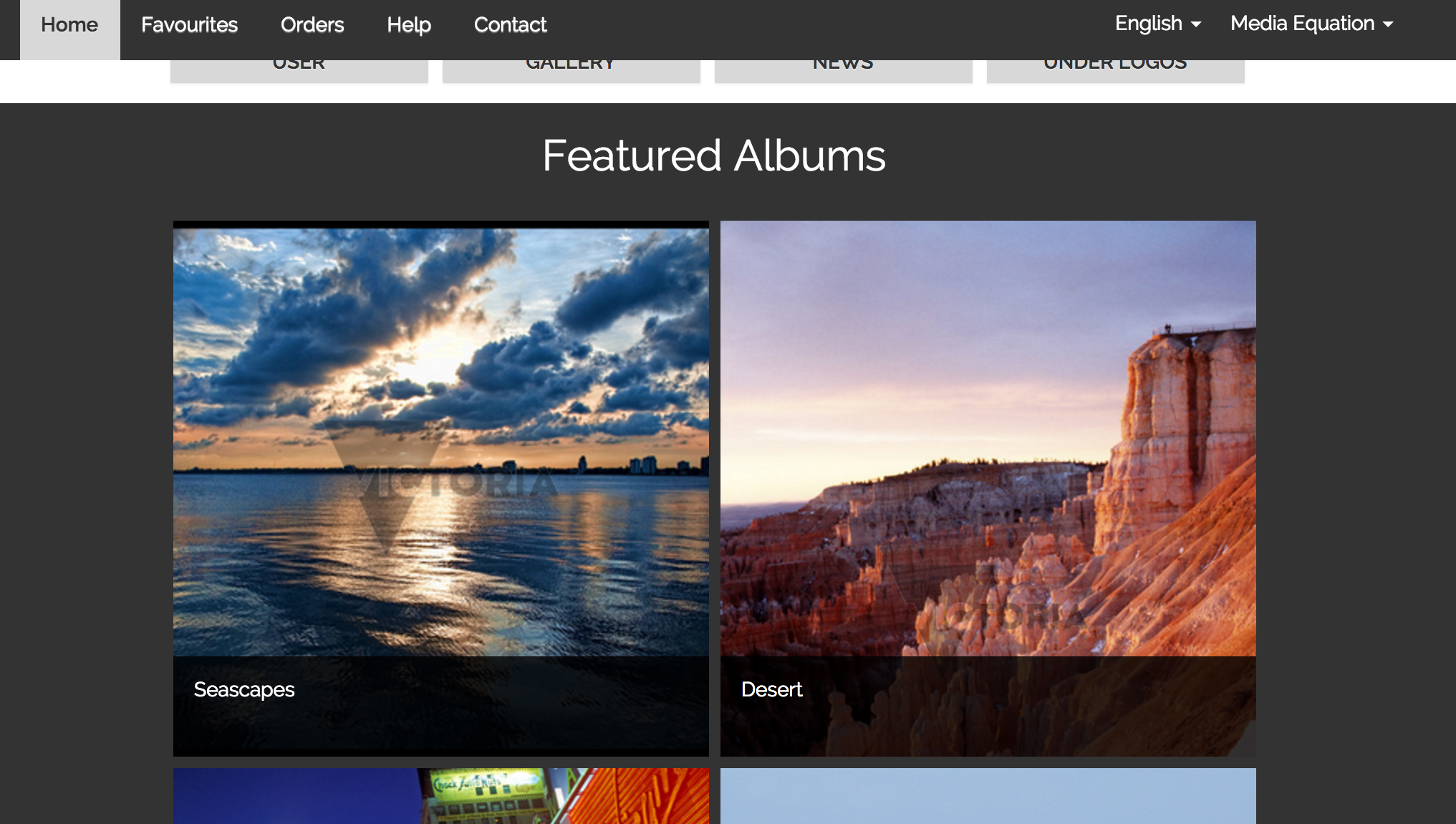
Task: Click the GALLERY button
Action: [x=571, y=70]
